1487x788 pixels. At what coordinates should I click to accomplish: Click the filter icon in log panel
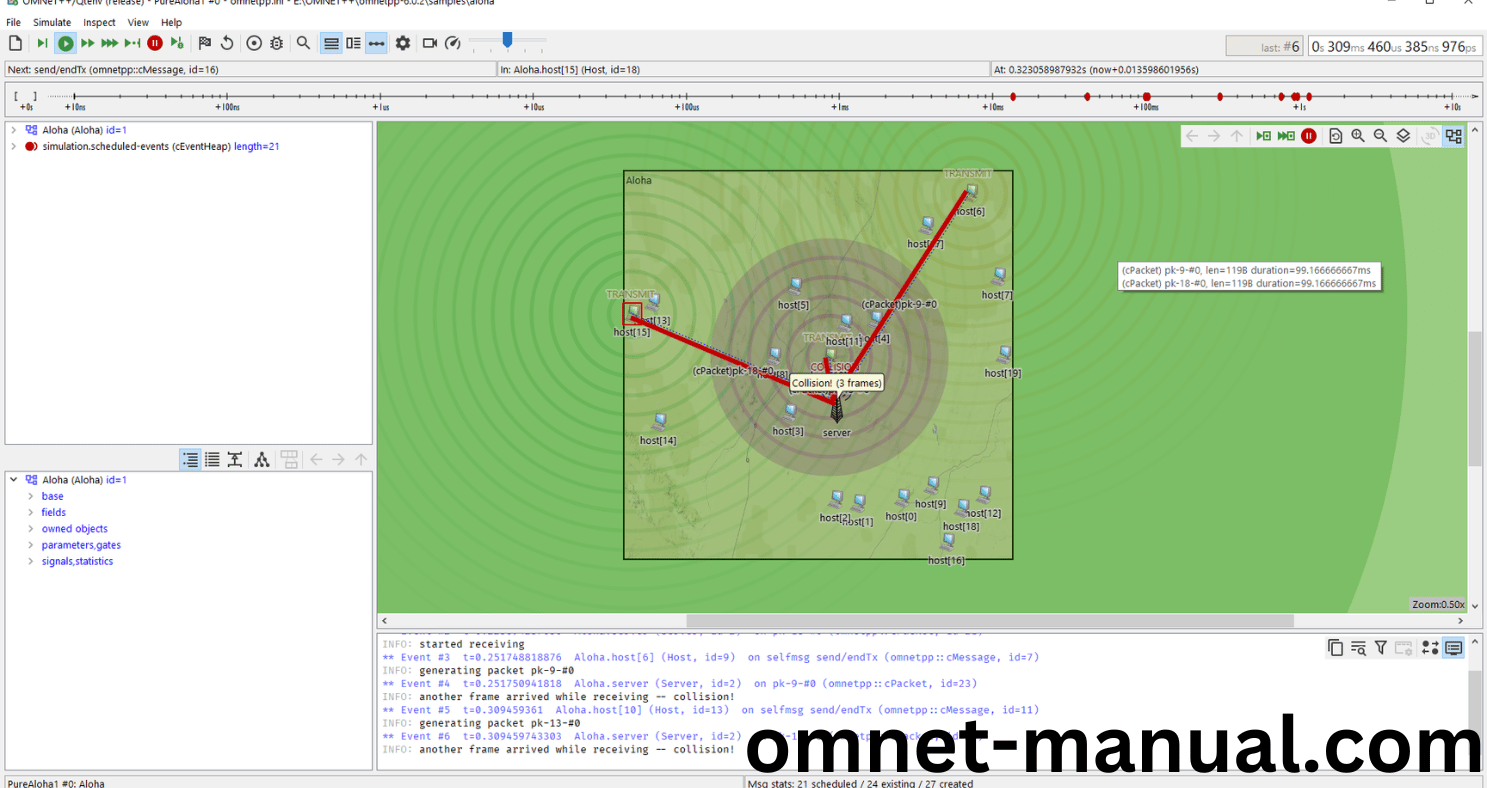[1380, 648]
